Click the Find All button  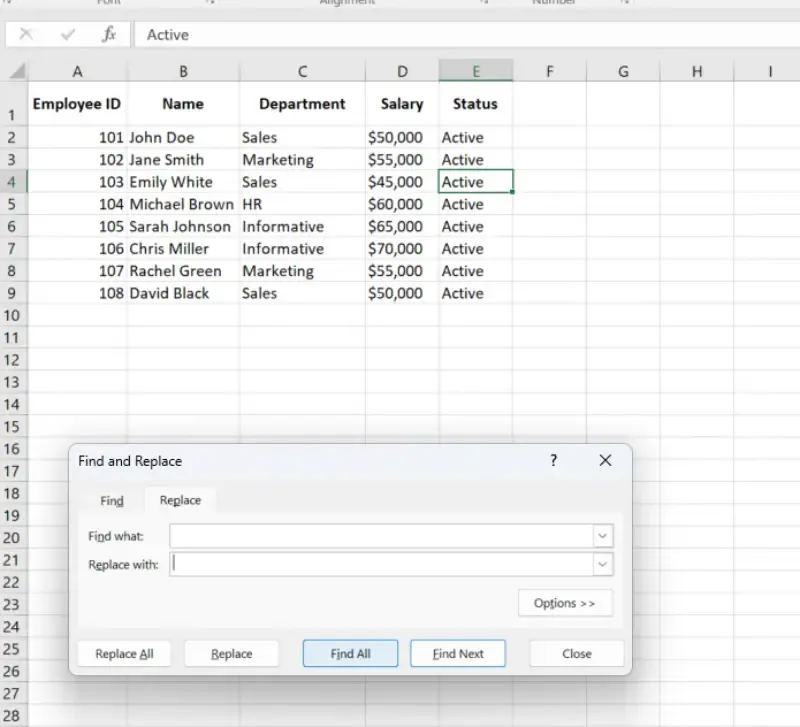pos(351,654)
